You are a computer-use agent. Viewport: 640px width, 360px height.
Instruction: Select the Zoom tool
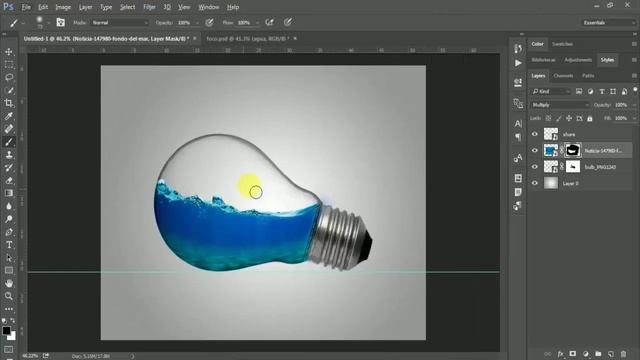coord(9,296)
